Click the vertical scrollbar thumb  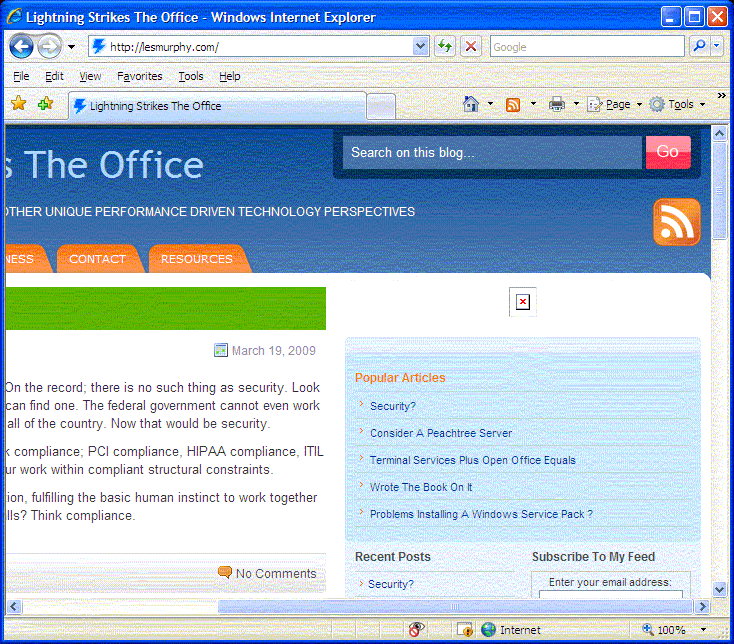[x=719, y=191]
